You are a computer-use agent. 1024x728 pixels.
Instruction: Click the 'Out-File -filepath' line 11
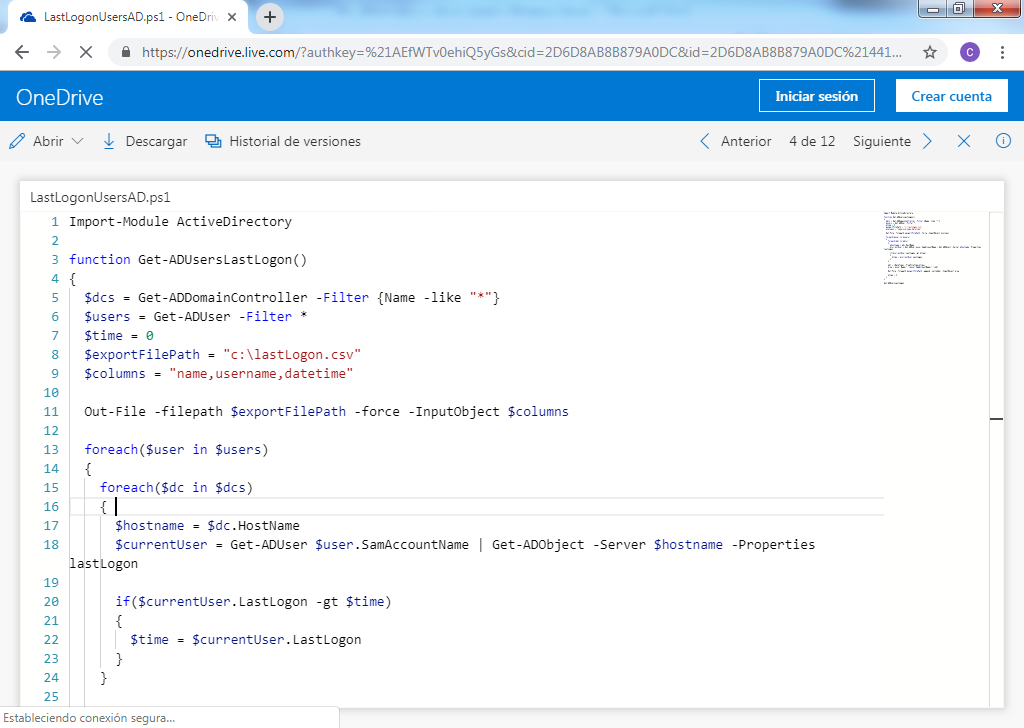pyautogui.click(x=327, y=411)
